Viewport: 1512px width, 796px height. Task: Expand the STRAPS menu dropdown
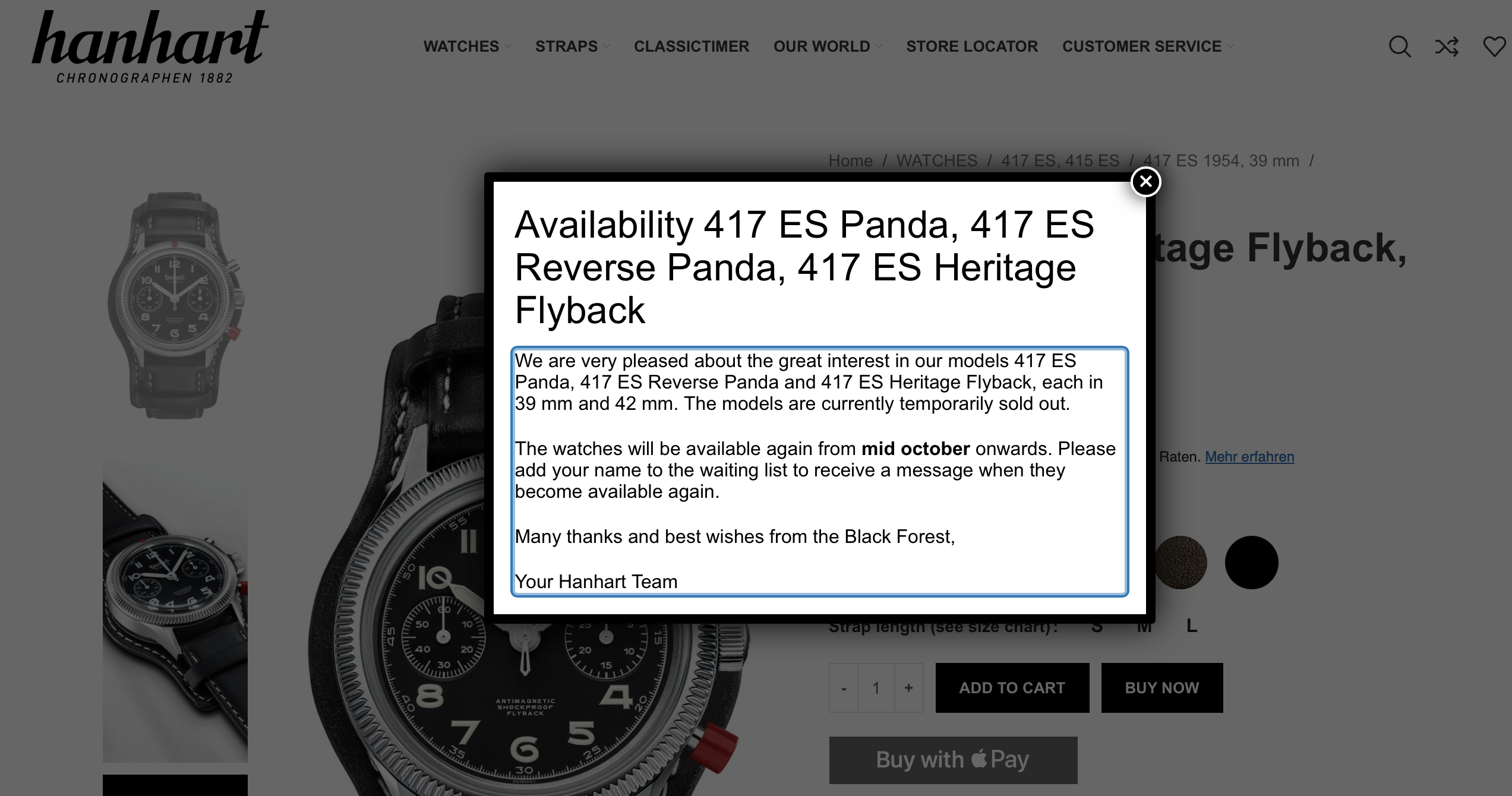click(572, 46)
